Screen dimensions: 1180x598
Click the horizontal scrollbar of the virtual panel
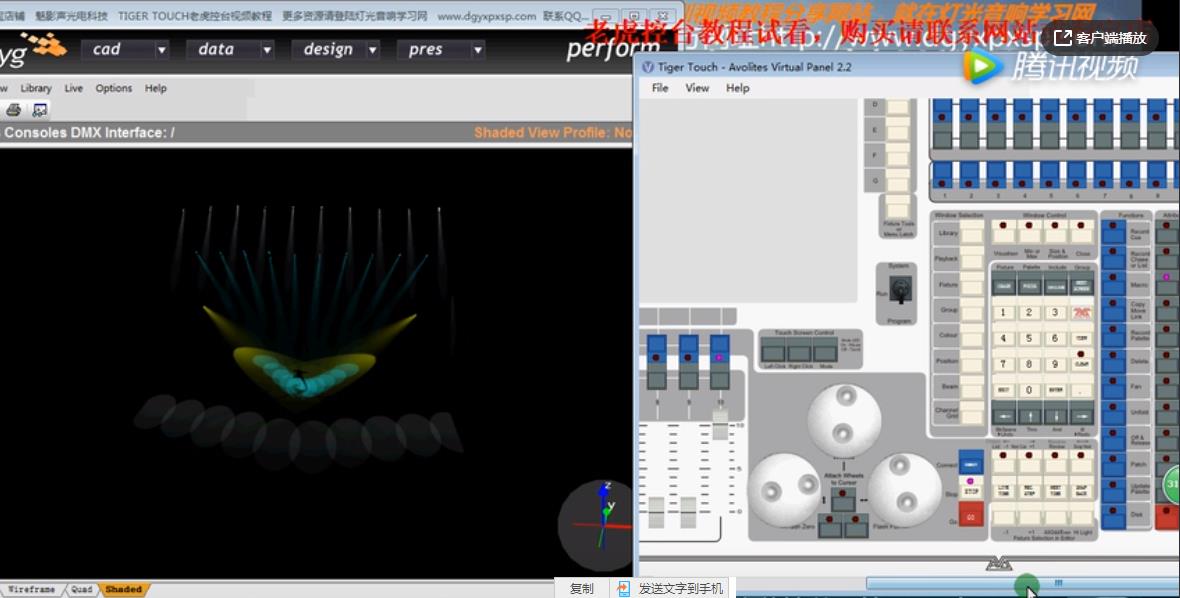(x=1023, y=583)
